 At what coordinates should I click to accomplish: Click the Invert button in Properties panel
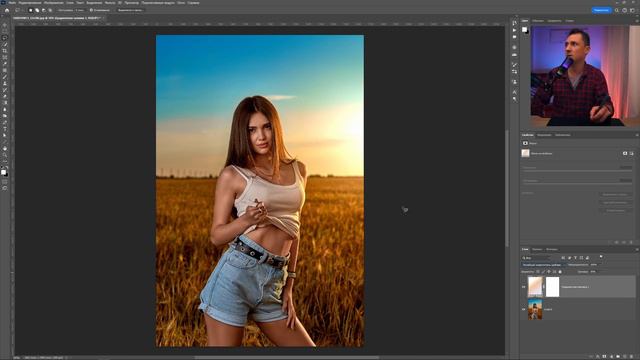(x=615, y=211)
